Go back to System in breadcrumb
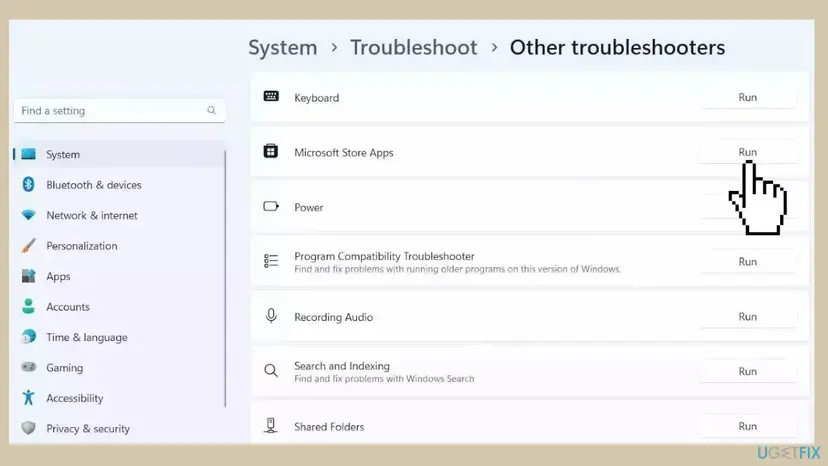The width and height of the screenshot is (828, 466). [283, 48]
